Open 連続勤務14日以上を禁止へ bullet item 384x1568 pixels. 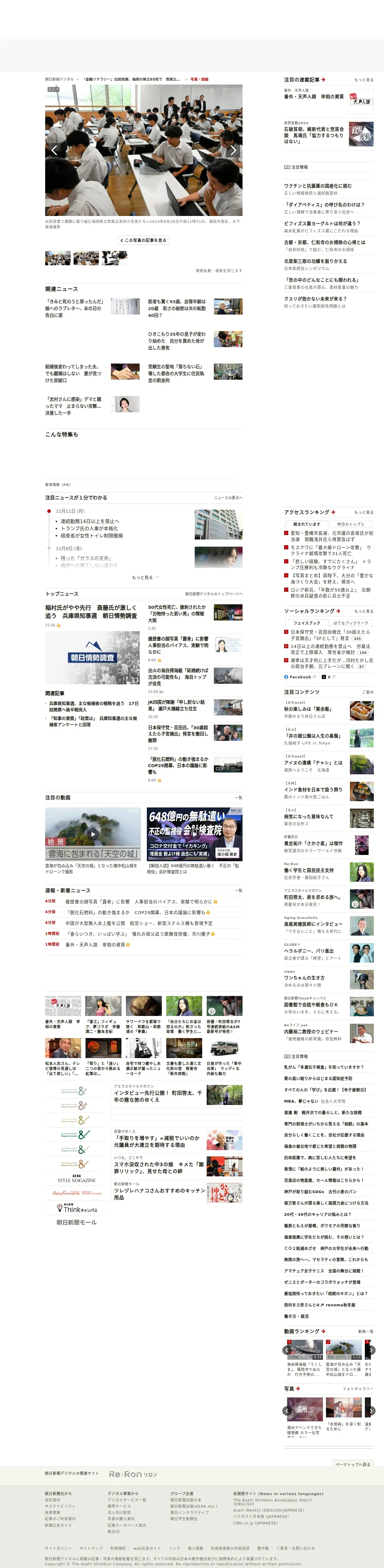90,521
